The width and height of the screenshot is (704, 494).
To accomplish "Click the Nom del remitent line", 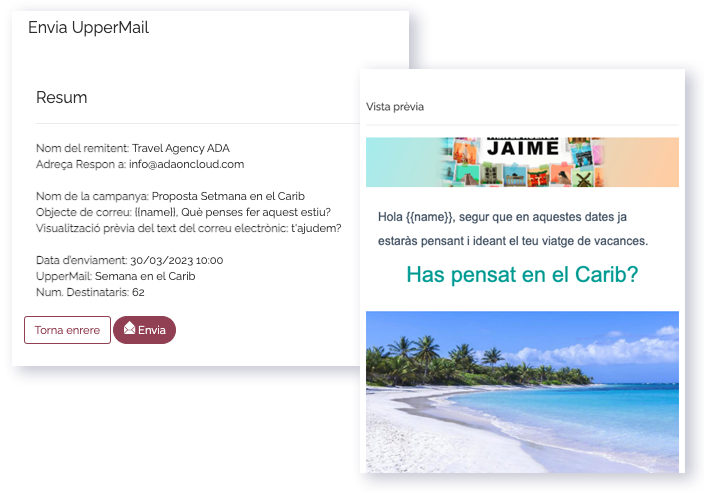I will click(133, 148).
